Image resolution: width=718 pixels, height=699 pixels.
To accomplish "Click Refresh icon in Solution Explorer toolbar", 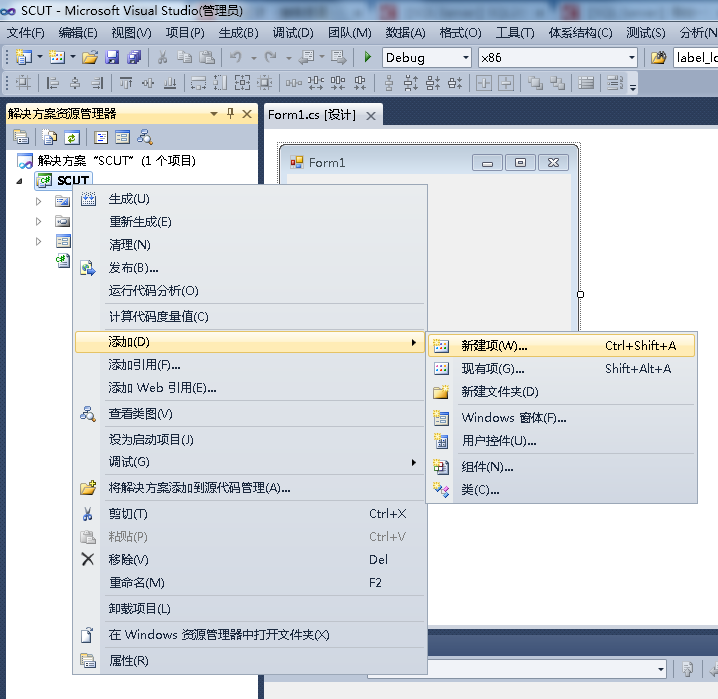I will [x=72, y=137].
